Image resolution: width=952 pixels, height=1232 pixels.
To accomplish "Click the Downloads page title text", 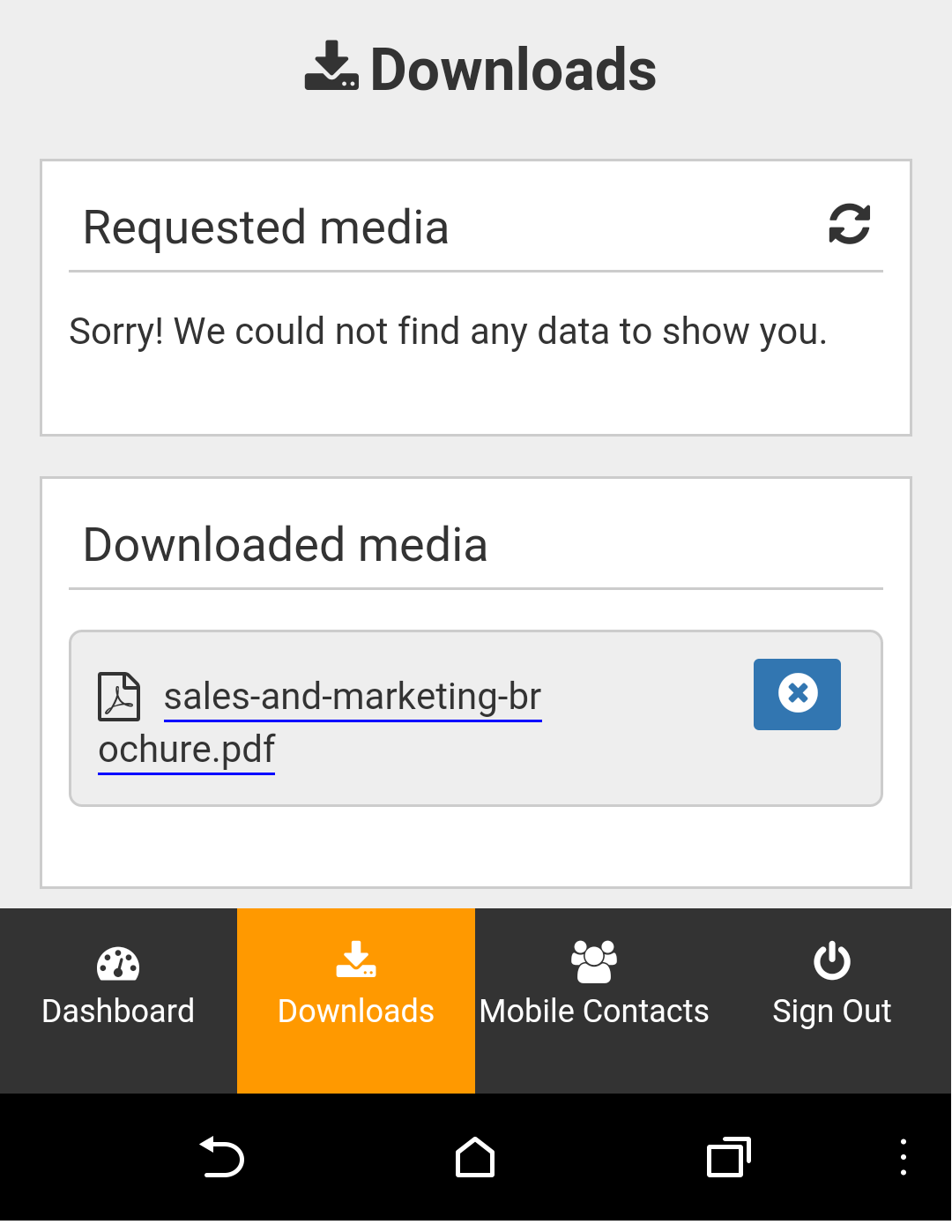I will point(513,70).
